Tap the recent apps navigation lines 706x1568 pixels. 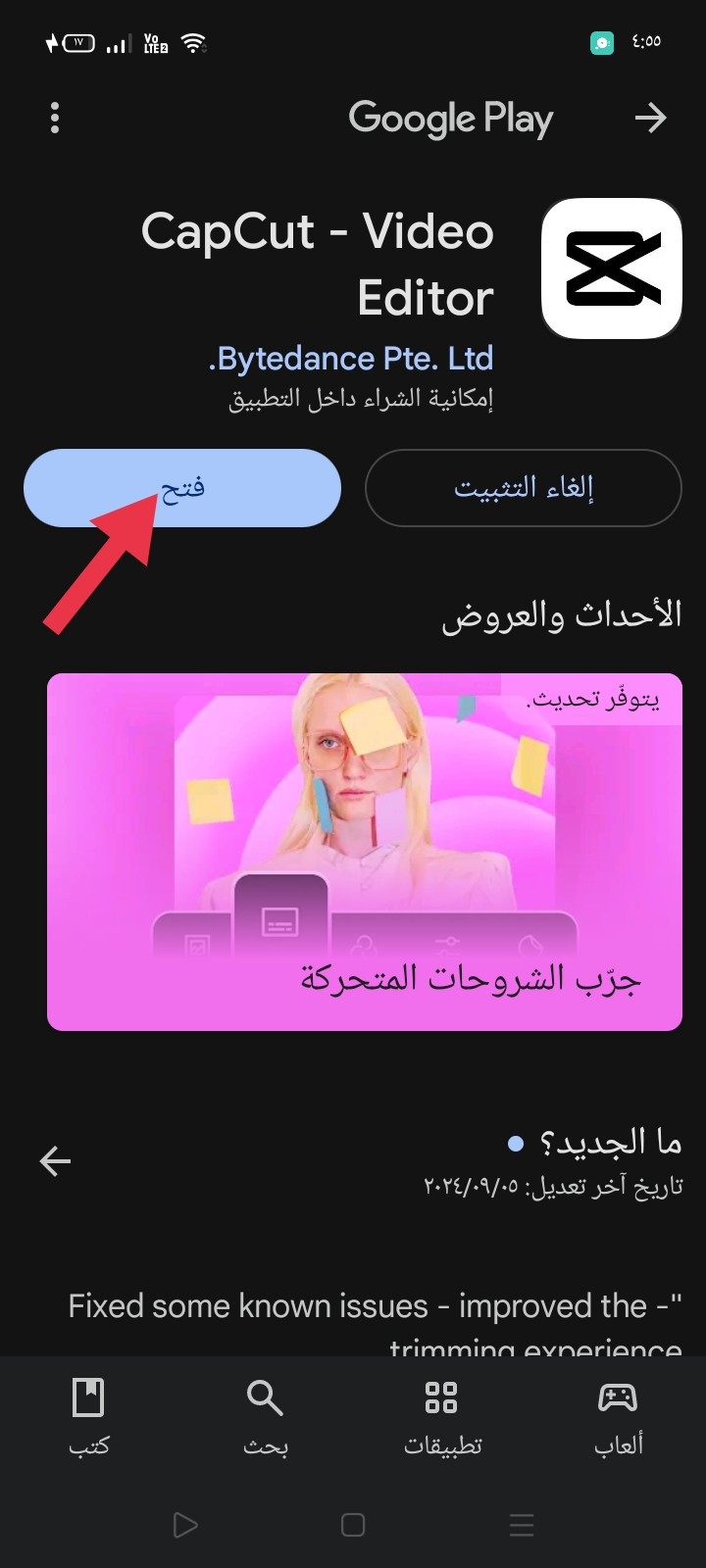coord(522,1525)
